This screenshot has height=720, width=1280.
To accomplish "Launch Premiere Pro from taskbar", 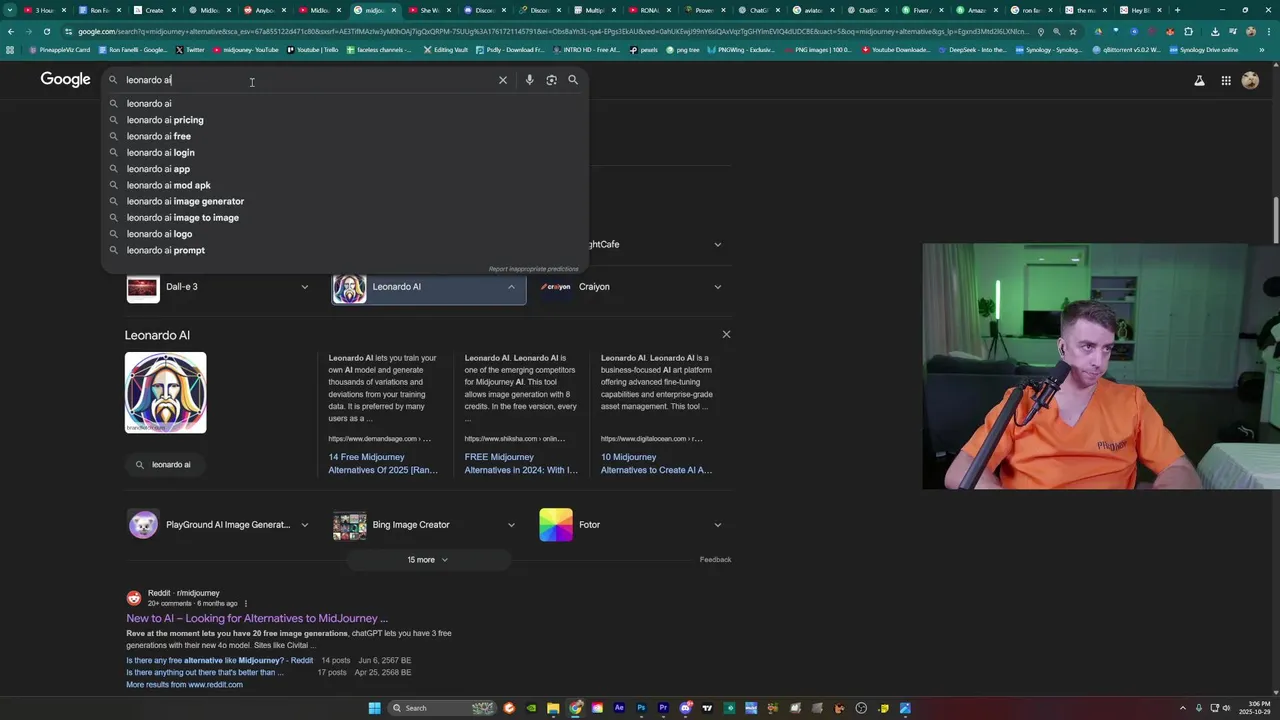I will coord(663,708).
